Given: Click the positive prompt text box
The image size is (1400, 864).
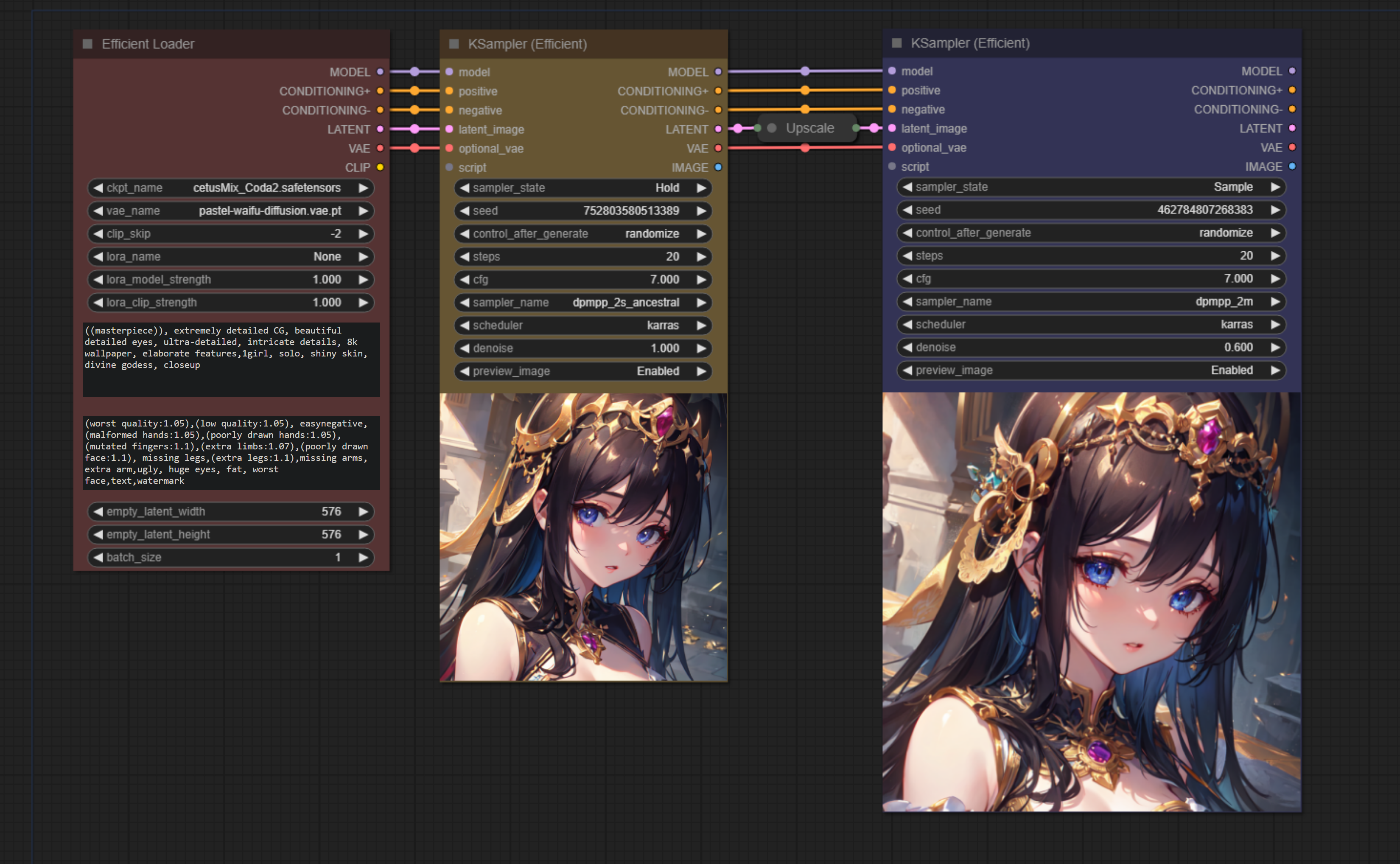Looking at the screenshot, I should click(231, 359).
